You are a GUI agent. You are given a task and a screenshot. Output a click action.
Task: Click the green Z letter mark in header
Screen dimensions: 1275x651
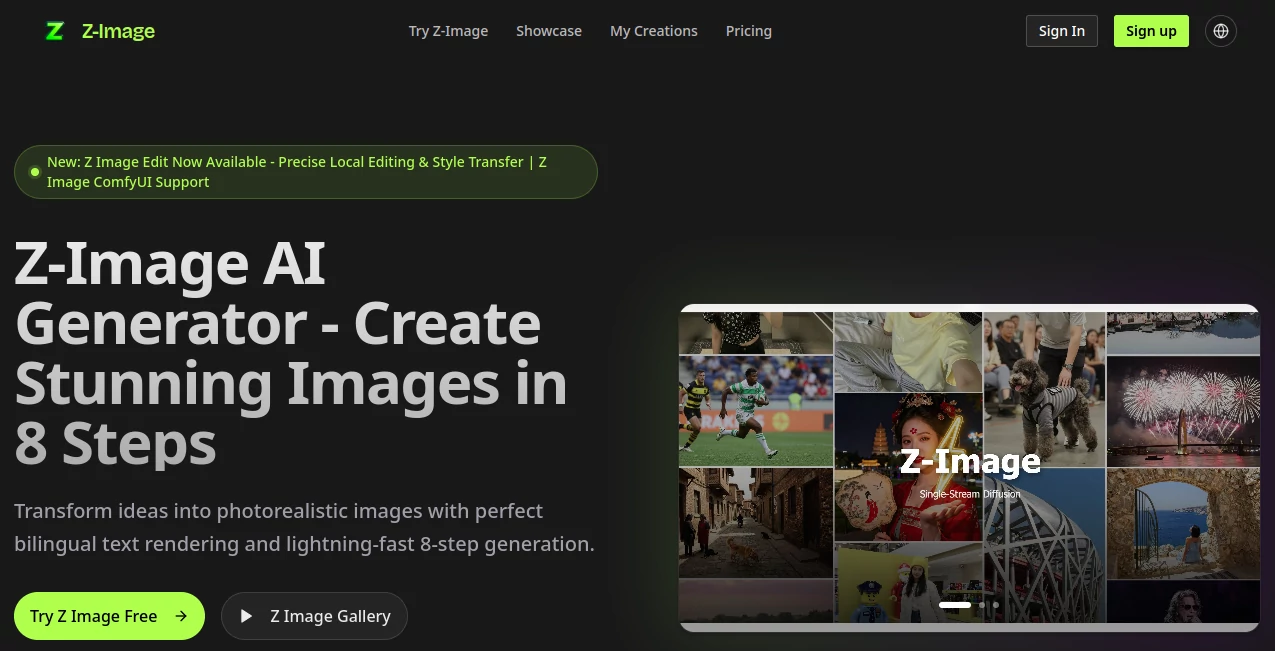click(x=55, y=31)
